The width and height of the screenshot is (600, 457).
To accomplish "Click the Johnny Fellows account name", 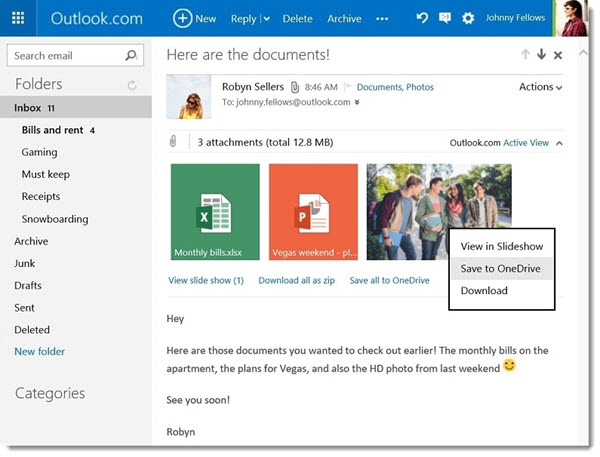I will point(515,18).
